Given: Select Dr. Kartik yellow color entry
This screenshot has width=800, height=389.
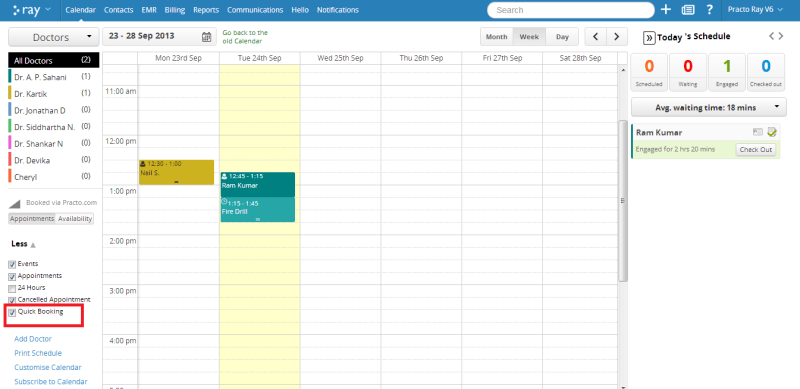Looking at the screenshot, I should pos(54,93).
